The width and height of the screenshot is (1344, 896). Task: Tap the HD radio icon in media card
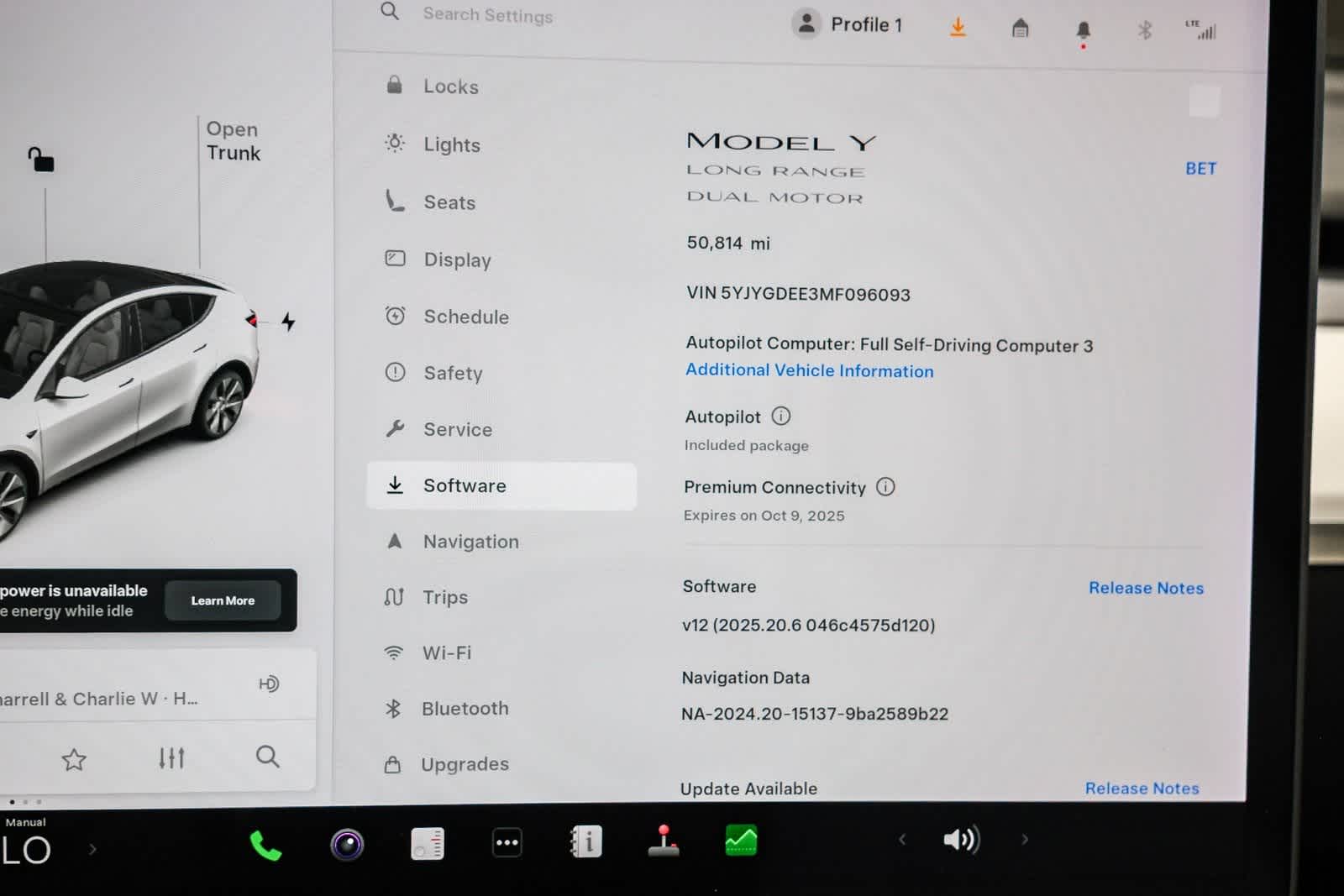pyautogui.click(x=269, y=684)
